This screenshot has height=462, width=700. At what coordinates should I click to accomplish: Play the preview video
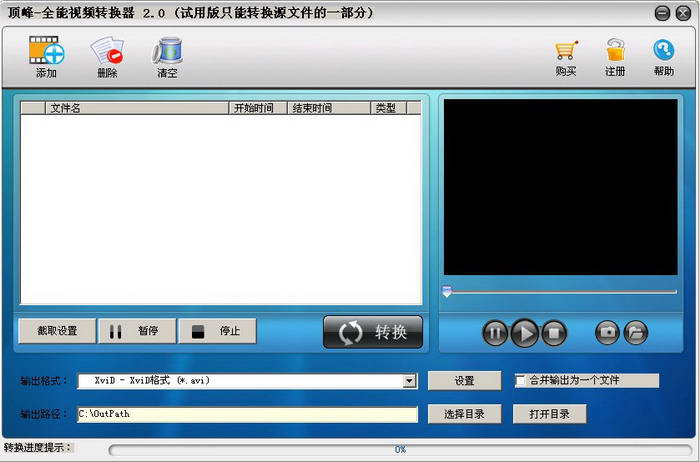click(x=524, y=333)
